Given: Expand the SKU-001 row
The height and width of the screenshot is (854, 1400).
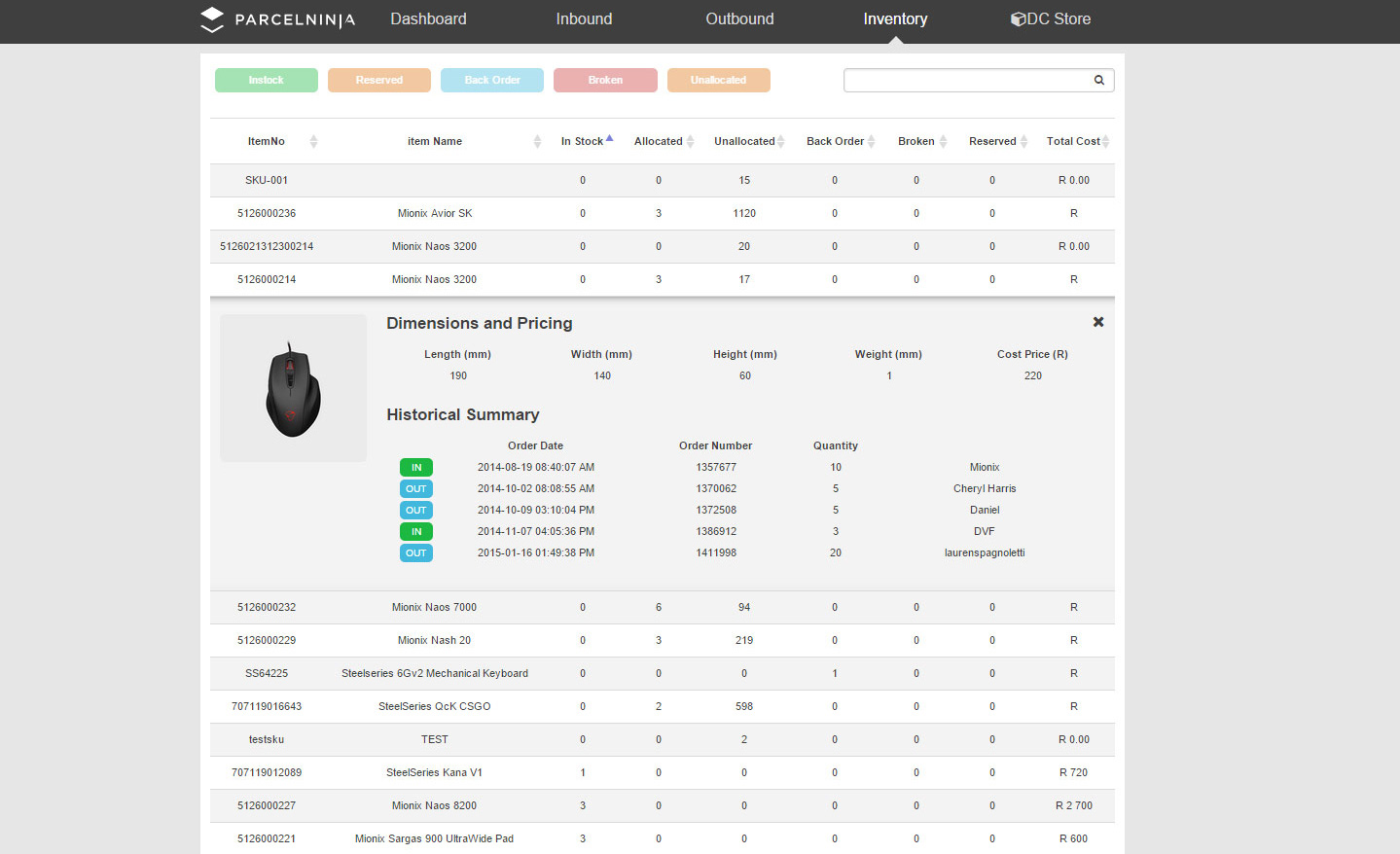Looking at the screenshot, I should tap(663, 181).
